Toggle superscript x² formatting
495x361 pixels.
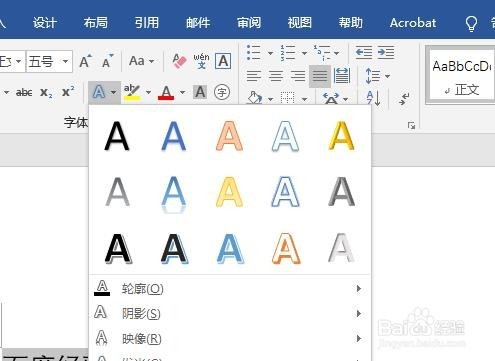68,92
